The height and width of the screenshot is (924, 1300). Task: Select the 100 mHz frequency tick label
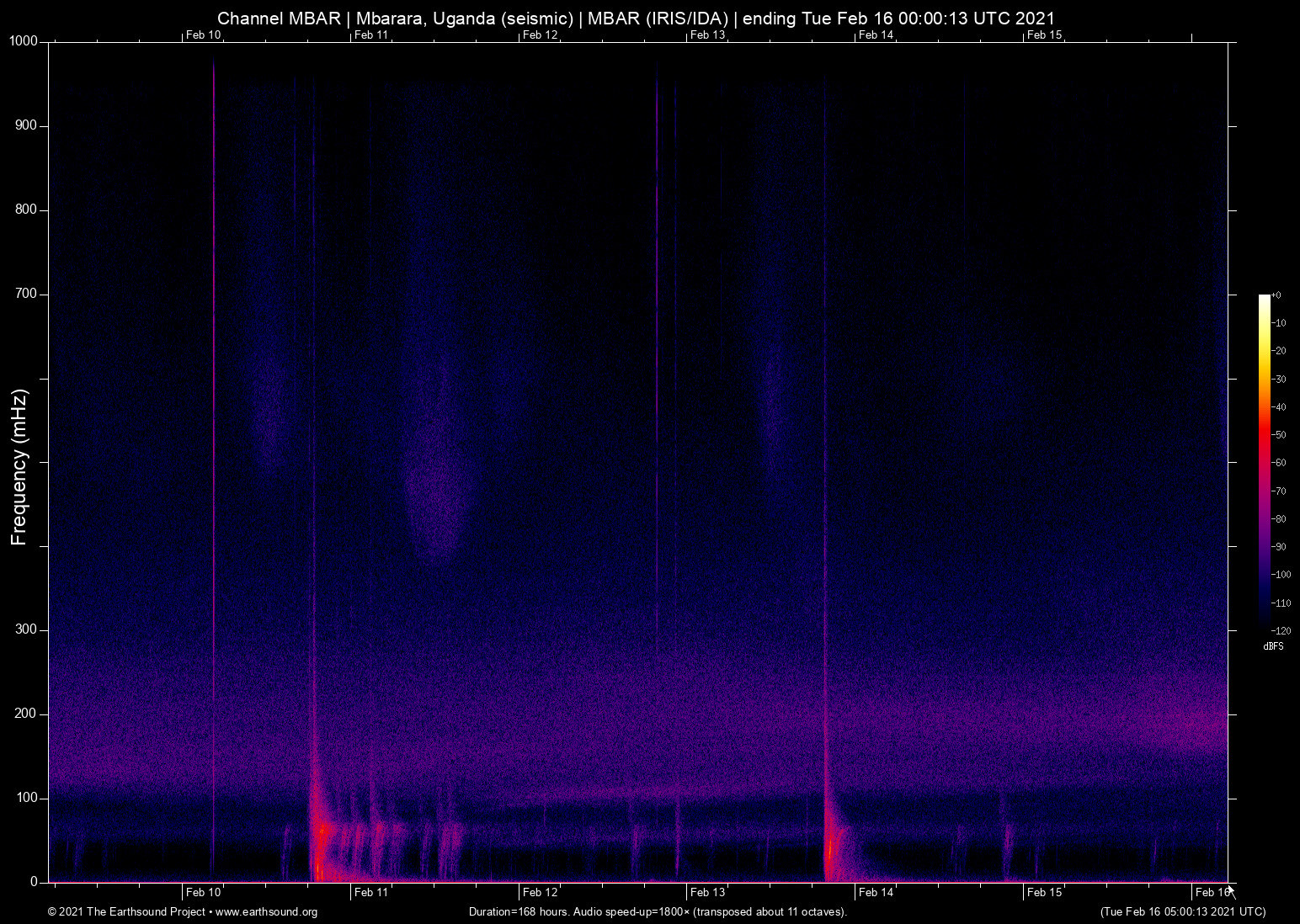(27, 798)
